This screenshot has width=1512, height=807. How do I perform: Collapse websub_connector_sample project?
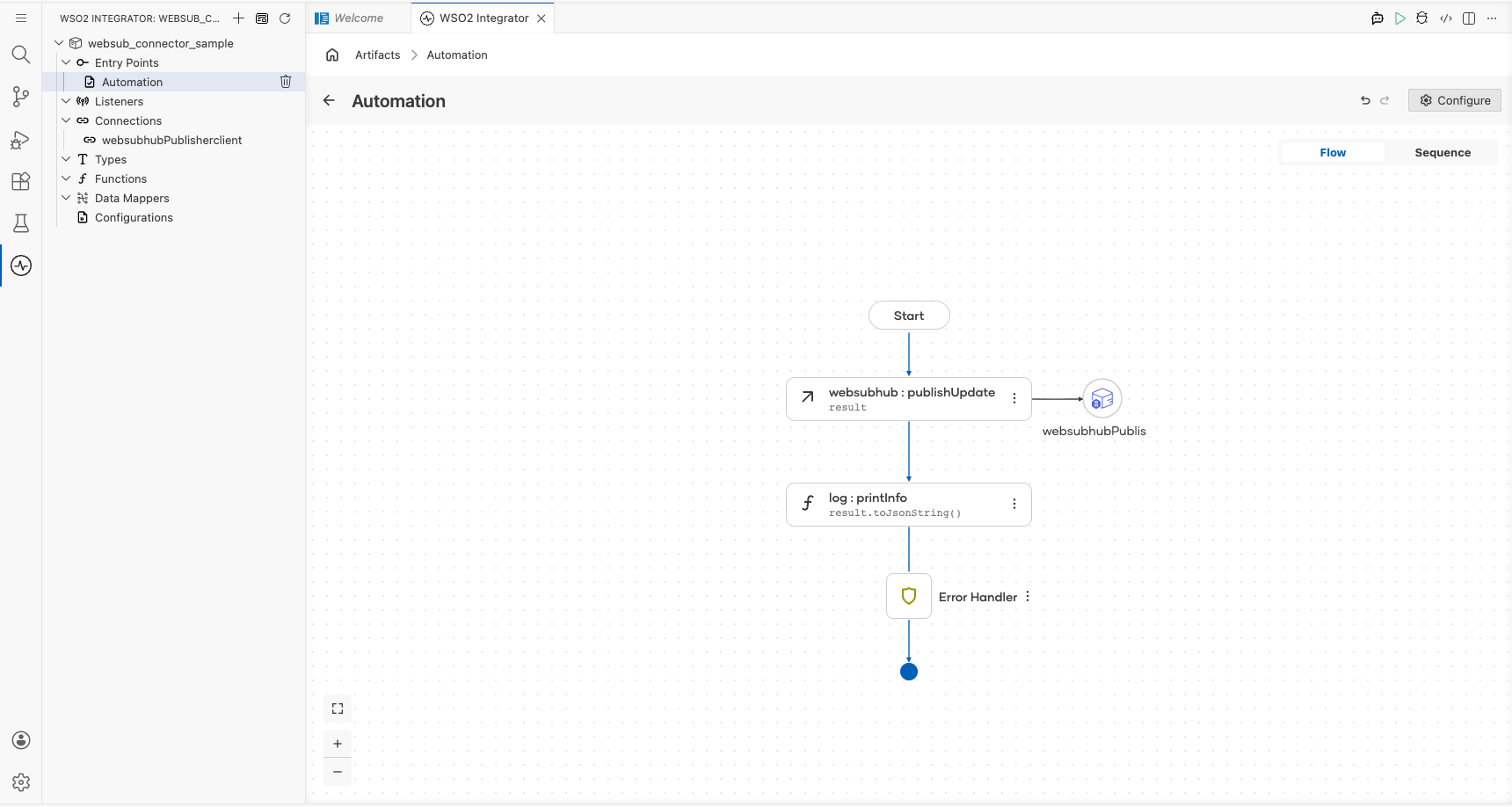[x=59, y=43]
